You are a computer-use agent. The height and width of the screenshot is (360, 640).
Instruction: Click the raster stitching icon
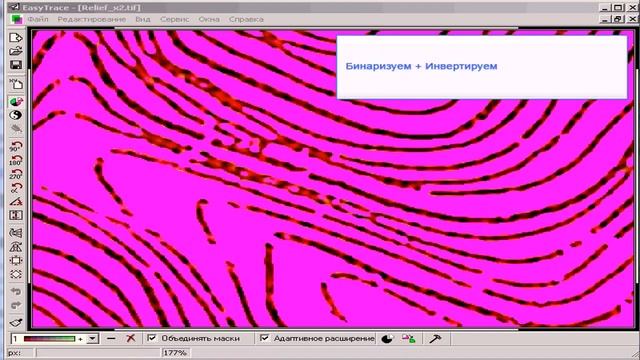coord(16,233)
